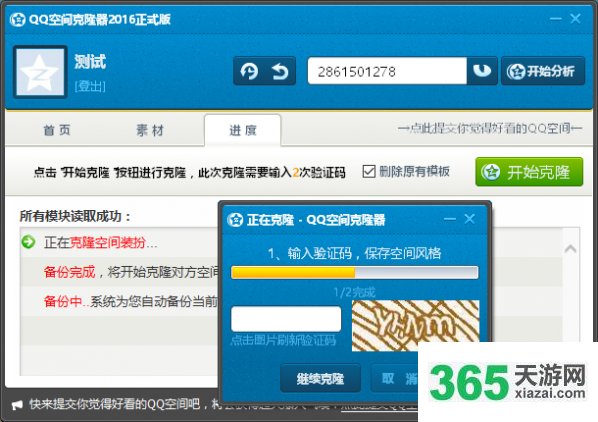The image size is (598, 422).
Task: Minimize the 正在克隆 dialog
Action: click(x=450, y=219)
